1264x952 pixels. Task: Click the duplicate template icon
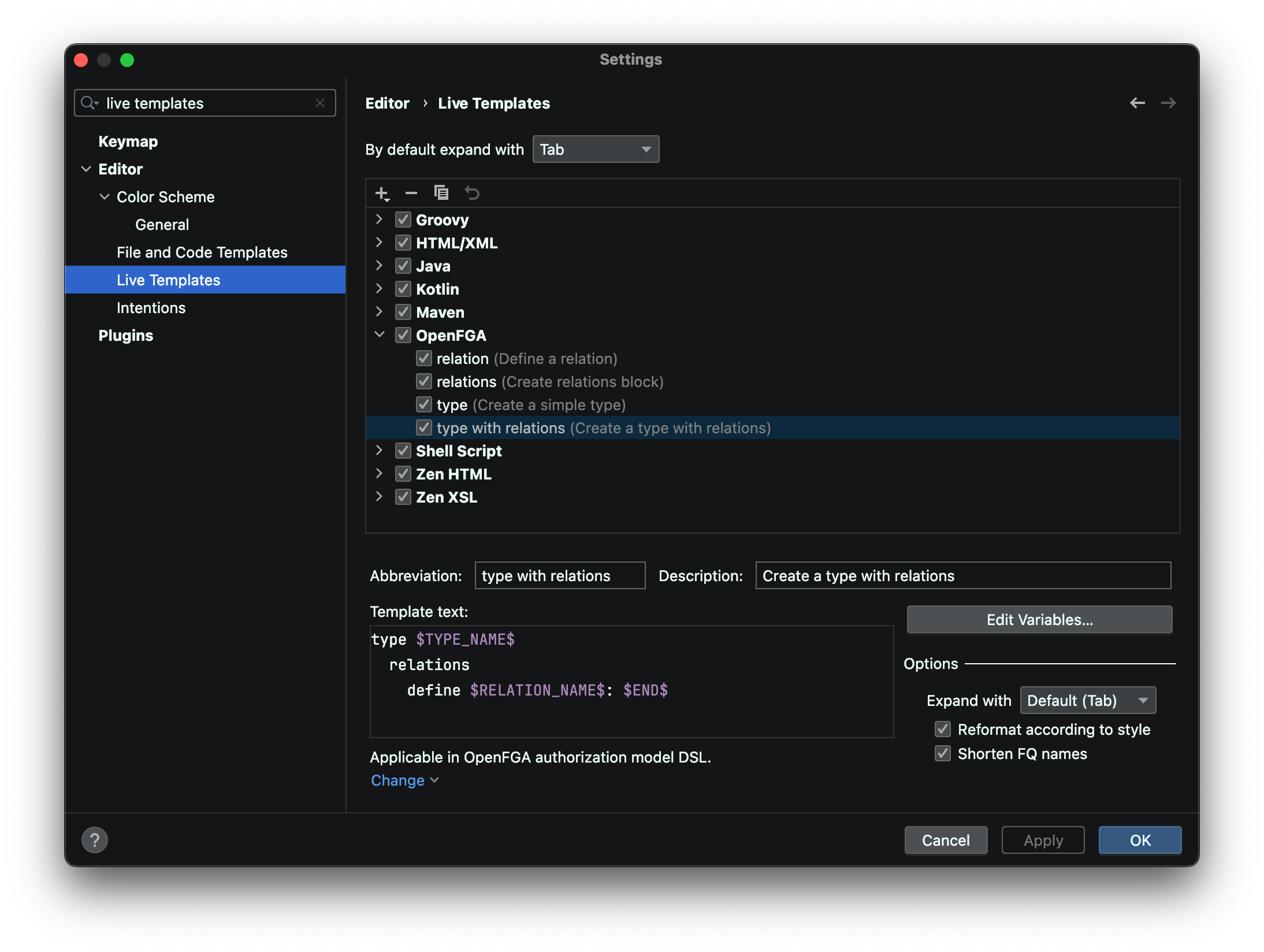pos(441,193)
